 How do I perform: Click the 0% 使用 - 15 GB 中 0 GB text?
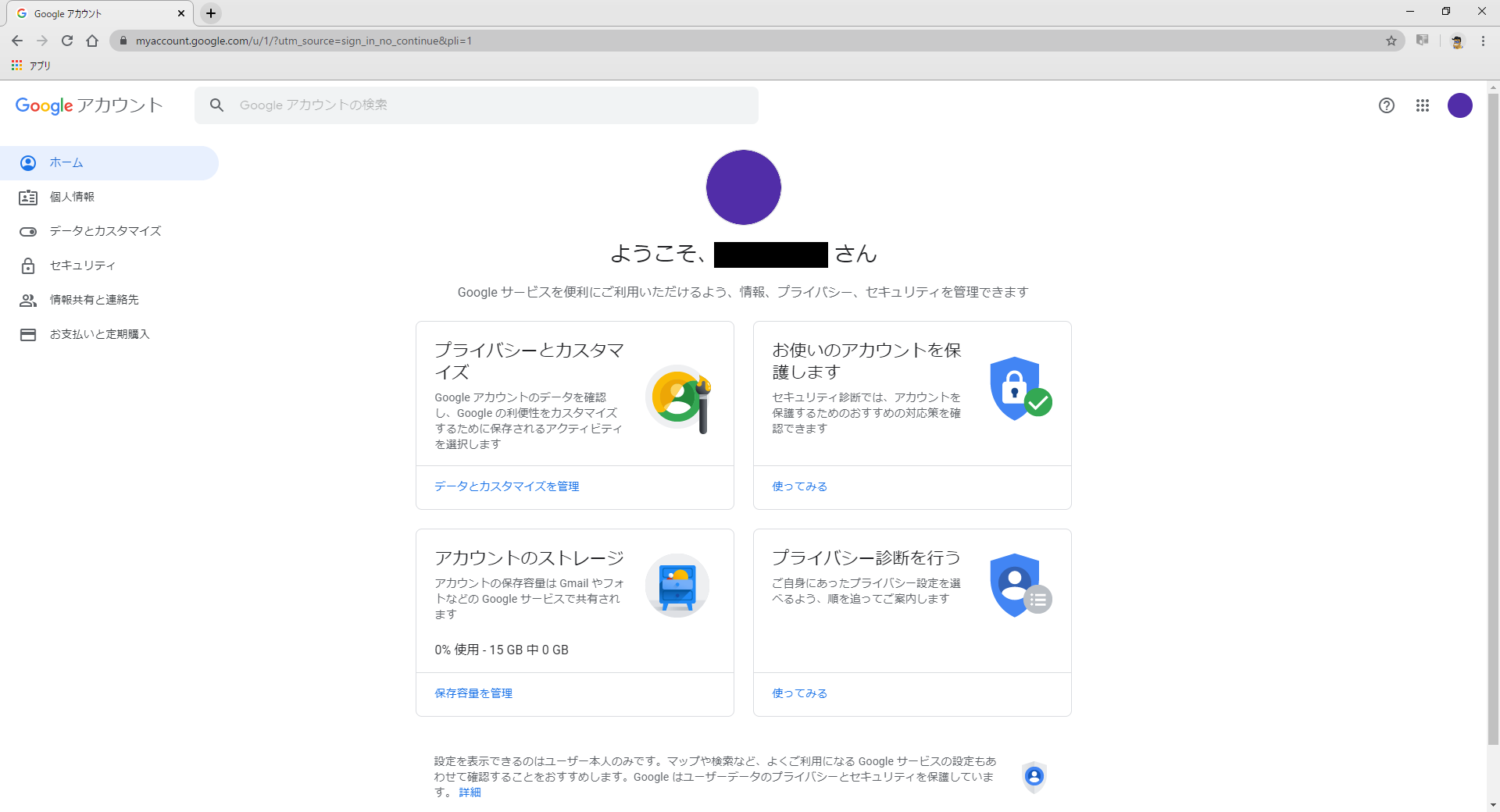[x=502, y=650]
